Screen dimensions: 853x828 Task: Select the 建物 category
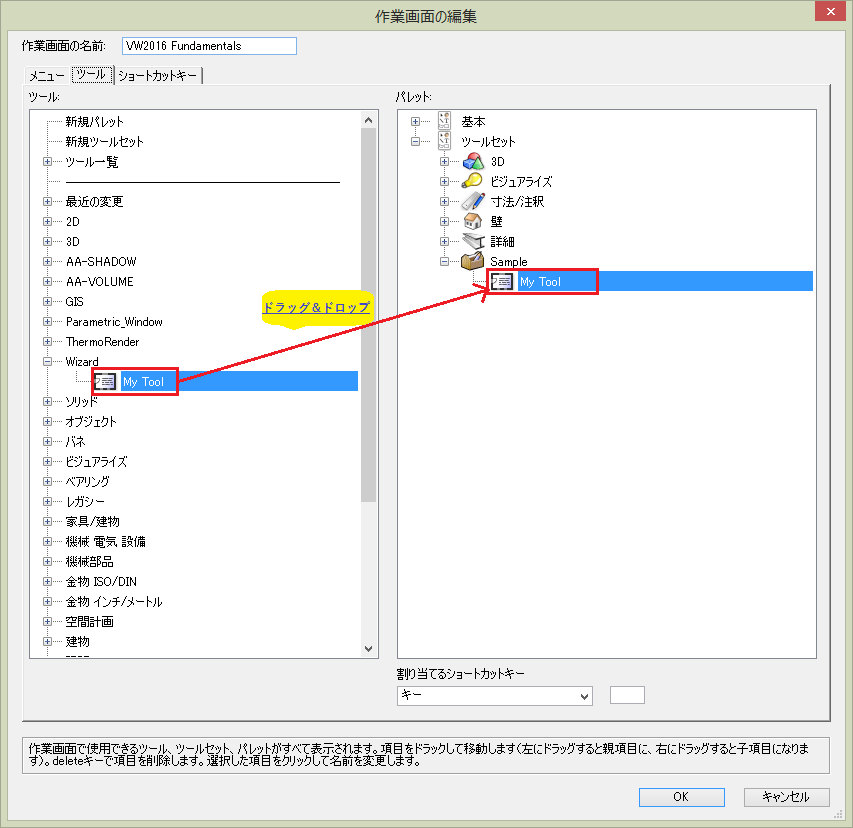[x=78, y=641]
